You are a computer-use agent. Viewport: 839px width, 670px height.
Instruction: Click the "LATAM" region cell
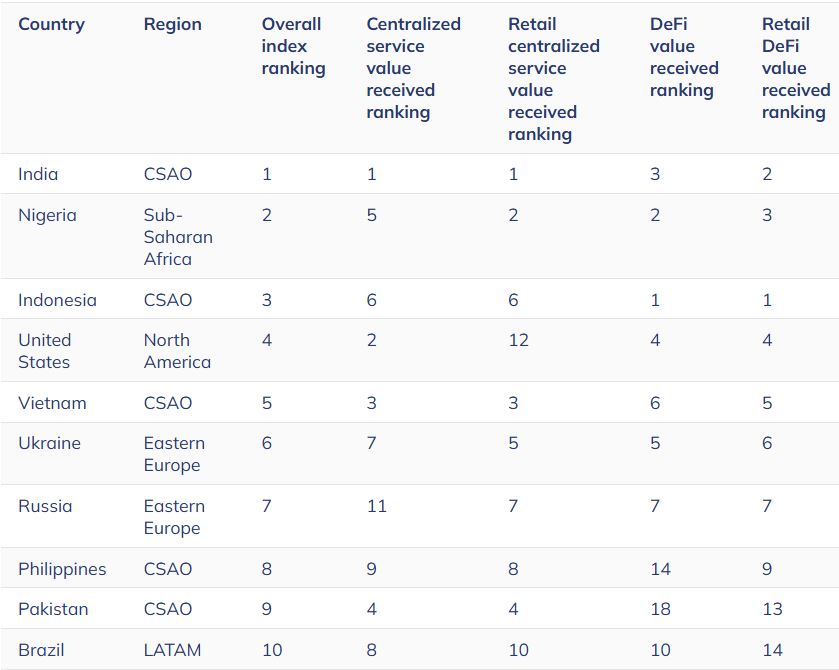tap(172, 650)
